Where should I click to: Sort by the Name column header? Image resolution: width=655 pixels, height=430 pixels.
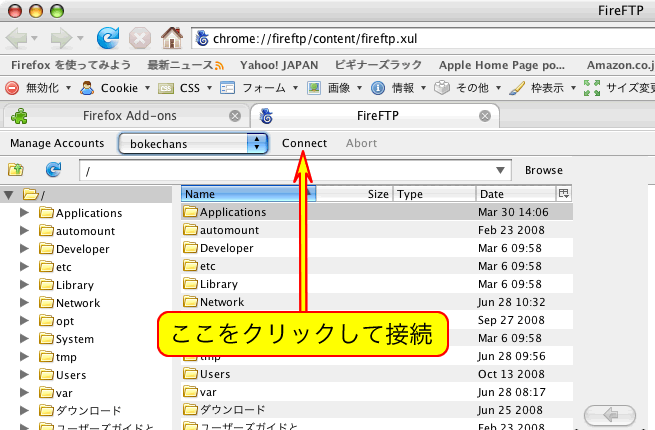tap(248, 193)
